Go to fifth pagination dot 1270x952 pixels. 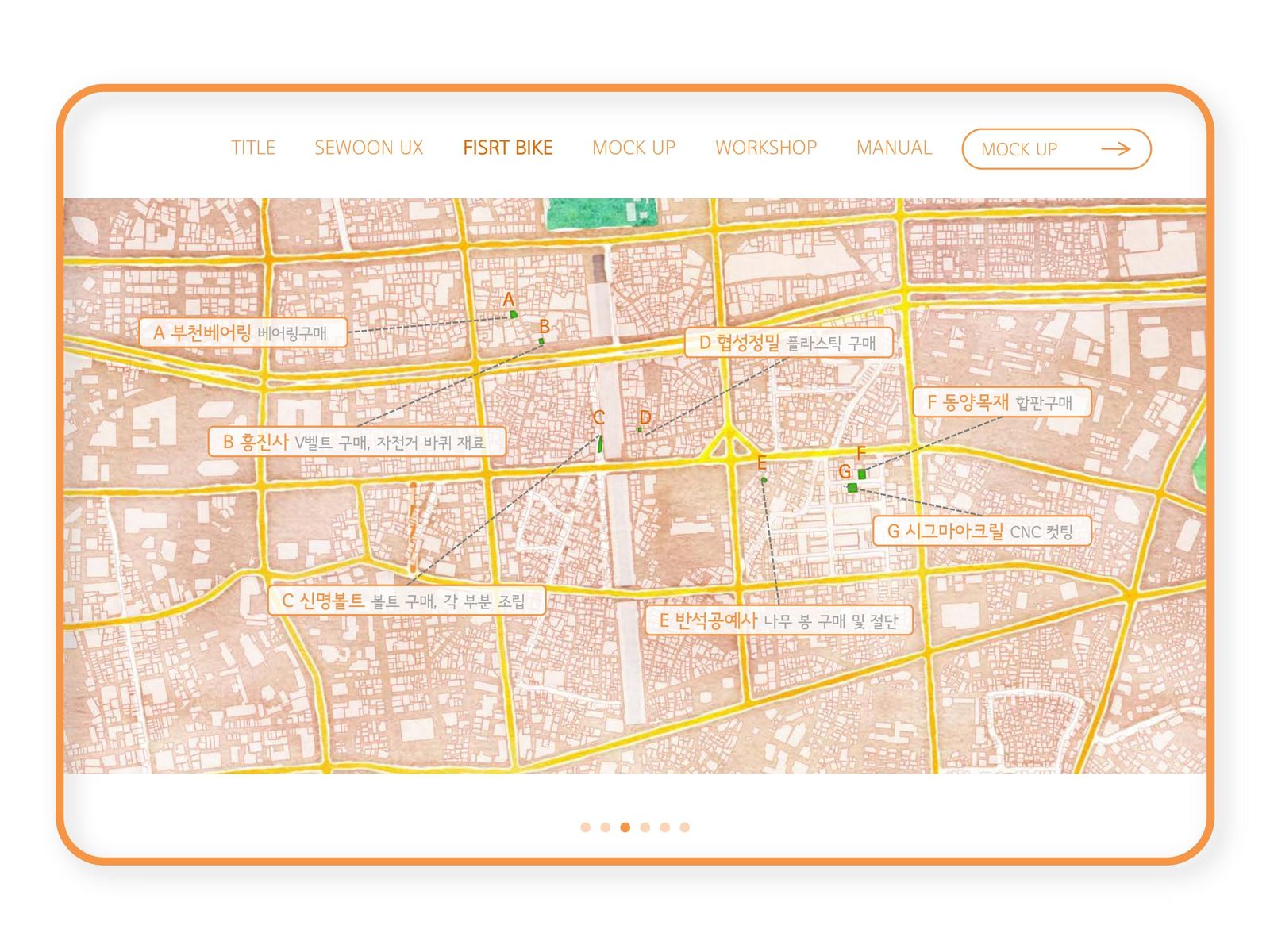pyautogui.click(x=665, y=827)
